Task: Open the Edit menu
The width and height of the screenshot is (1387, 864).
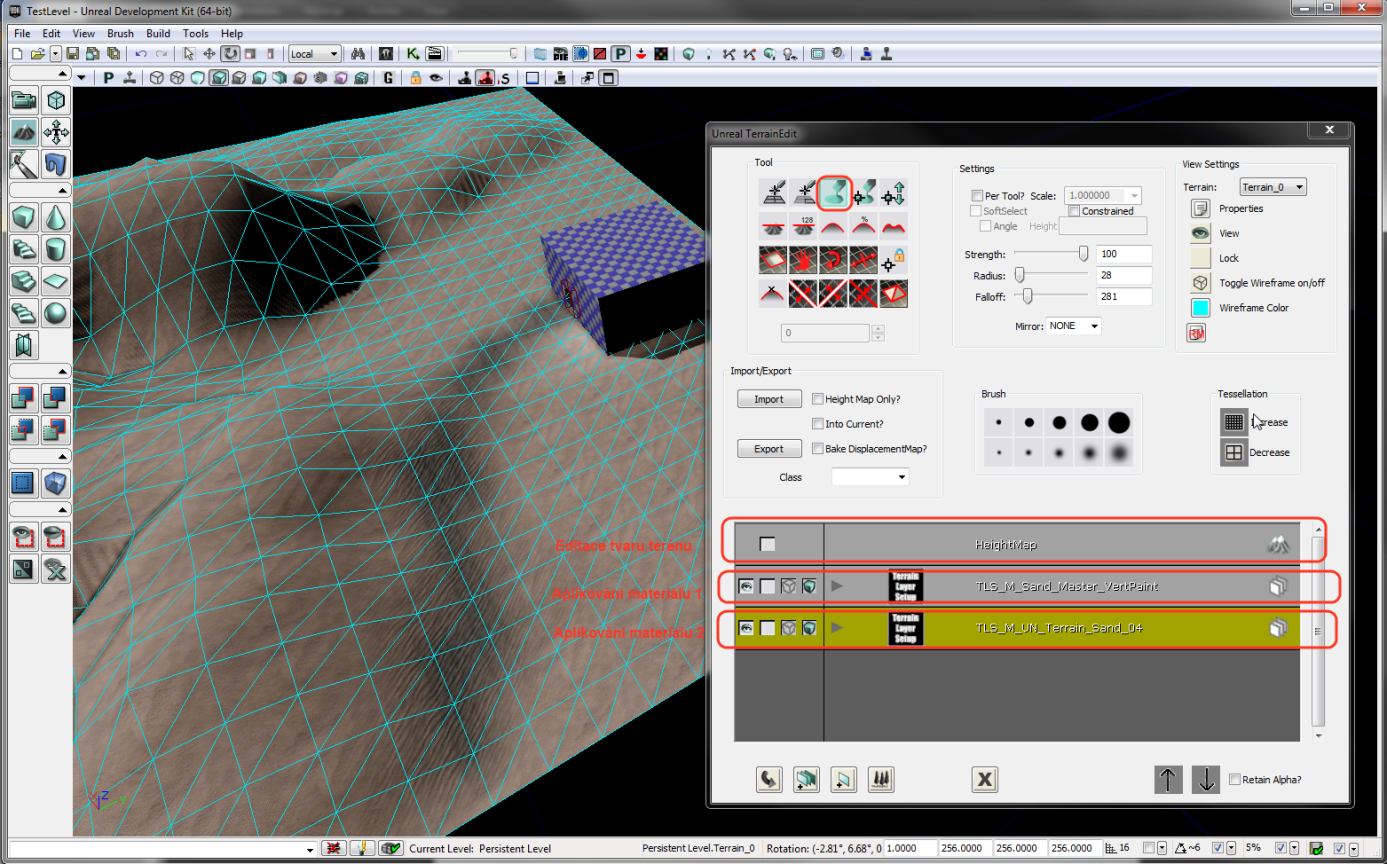Action: coord(52,33)
